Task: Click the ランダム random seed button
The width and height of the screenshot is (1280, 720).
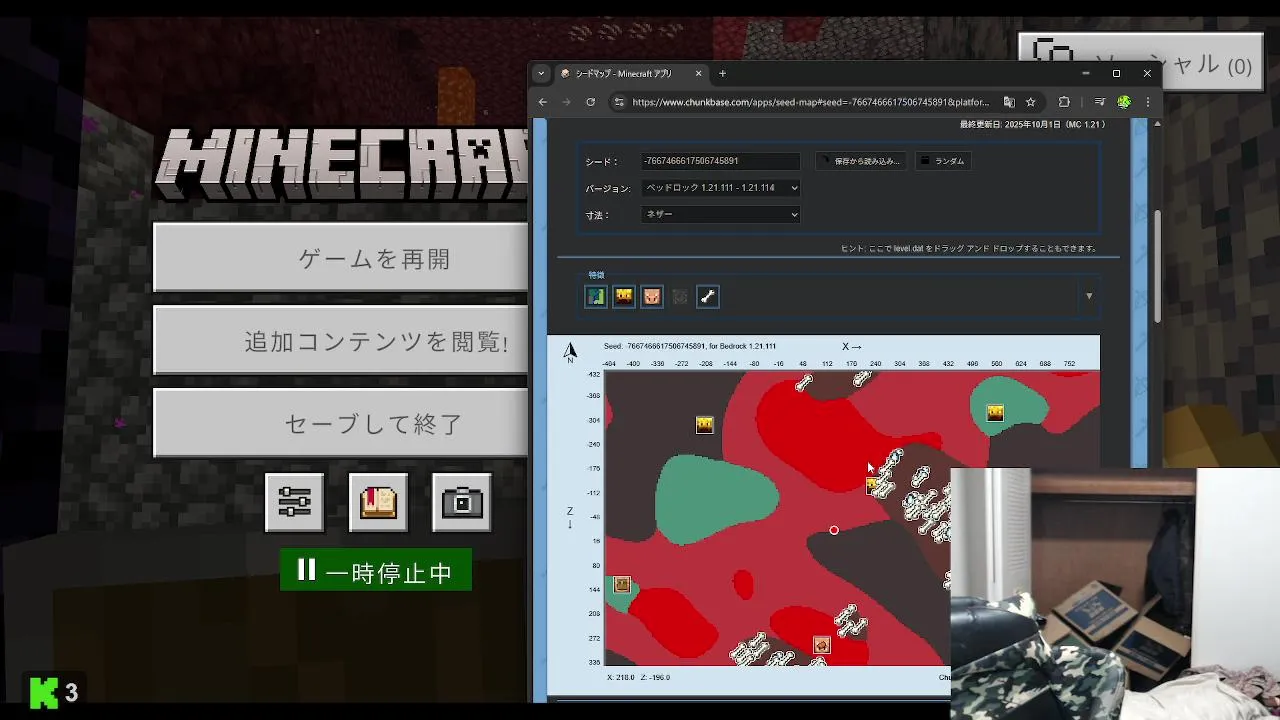Action: click(x=943, y=161)
